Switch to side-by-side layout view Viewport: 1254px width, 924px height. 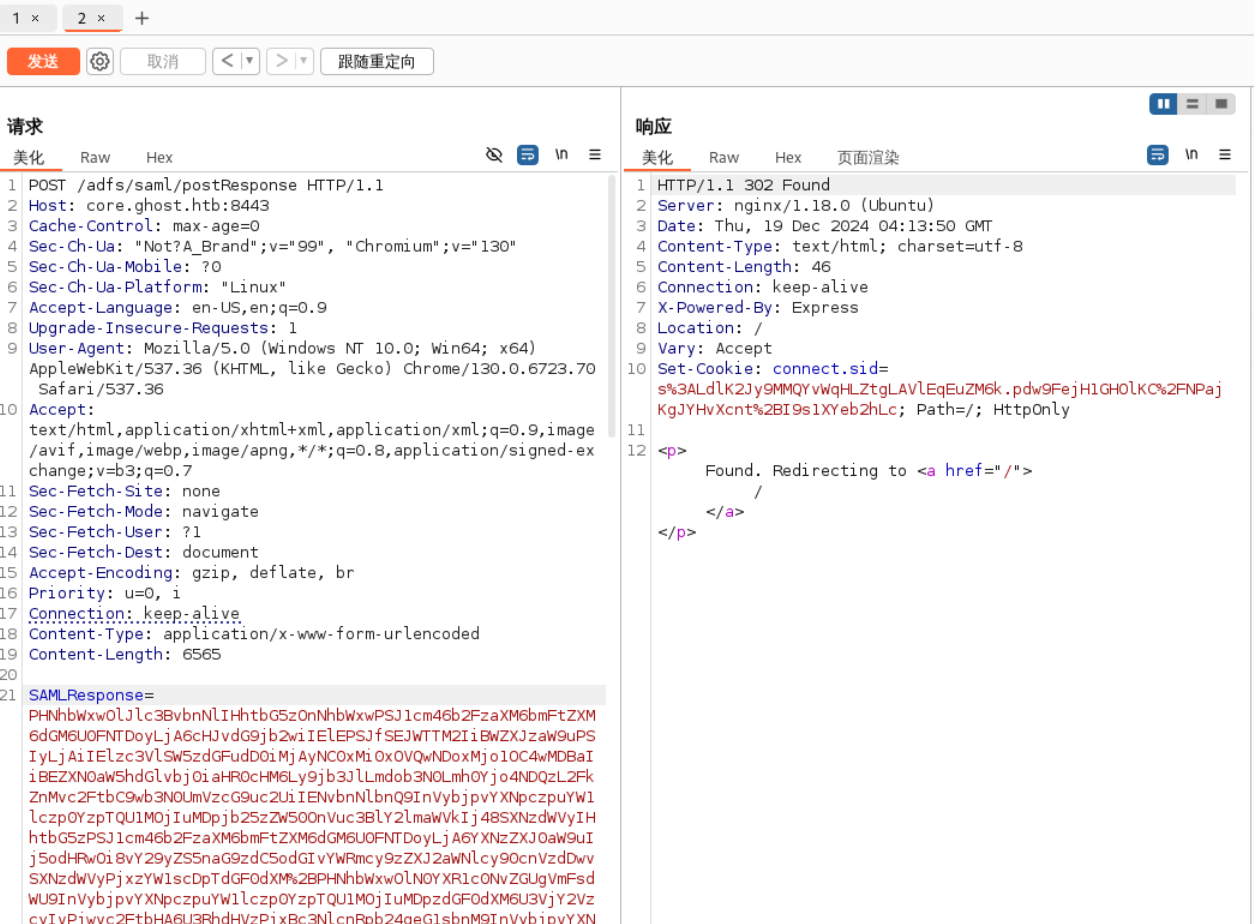tap(1163, 104)
